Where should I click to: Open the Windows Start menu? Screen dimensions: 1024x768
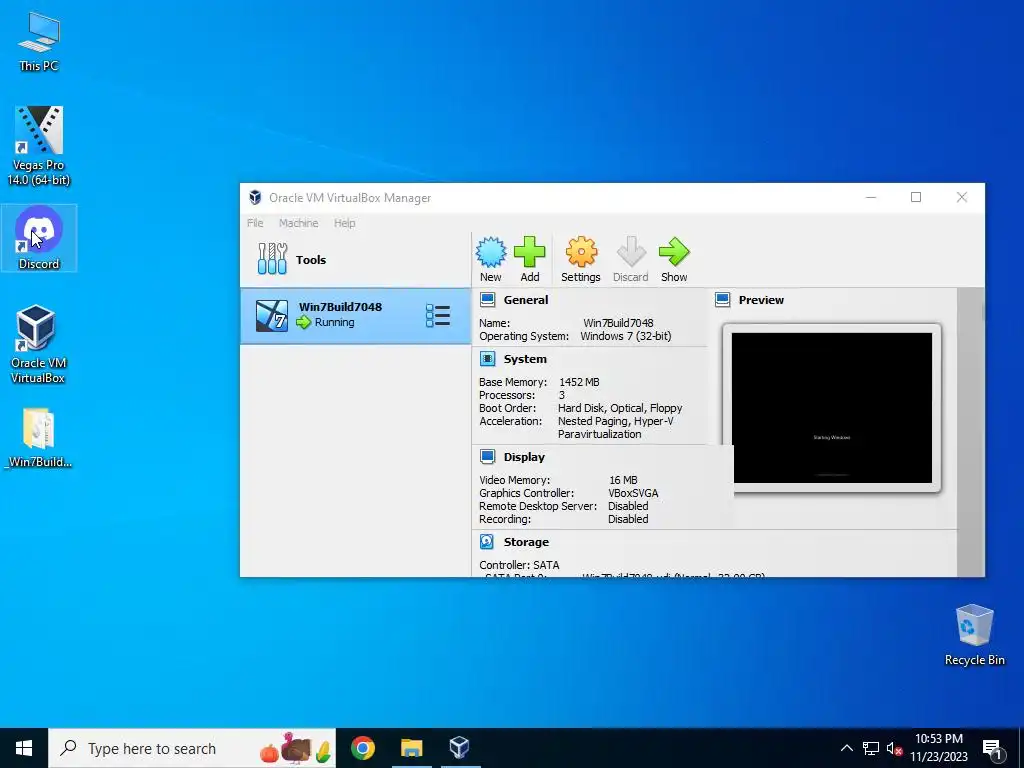(24, 748)
